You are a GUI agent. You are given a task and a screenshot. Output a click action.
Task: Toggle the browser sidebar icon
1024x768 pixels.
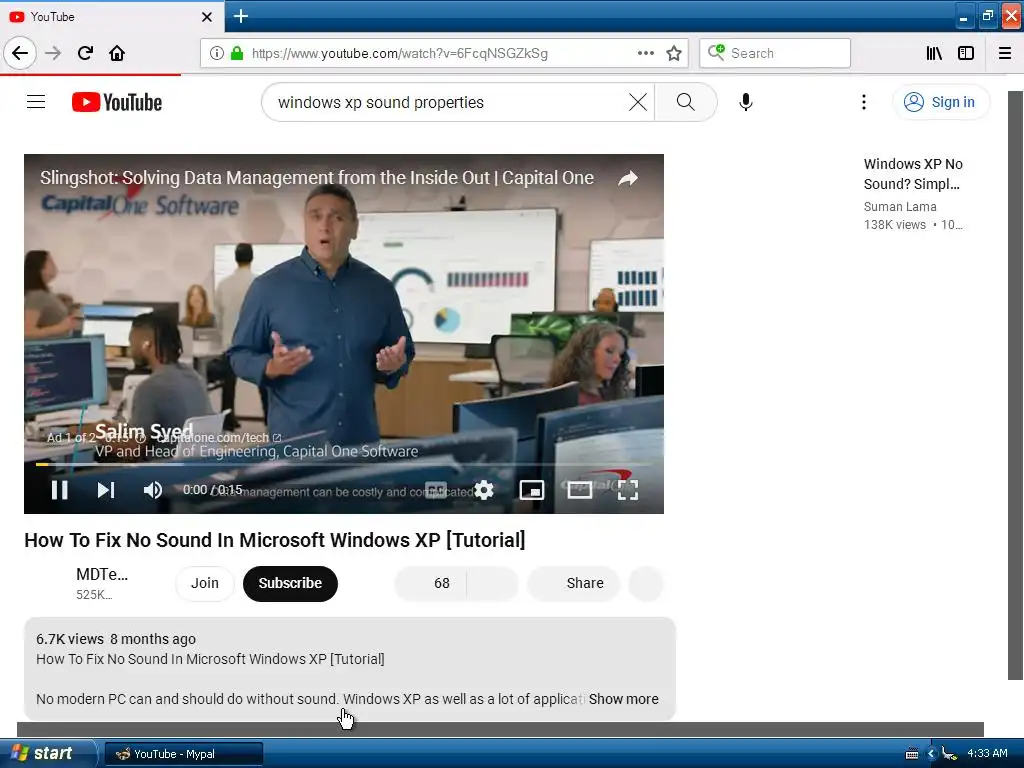pos(966,54)
